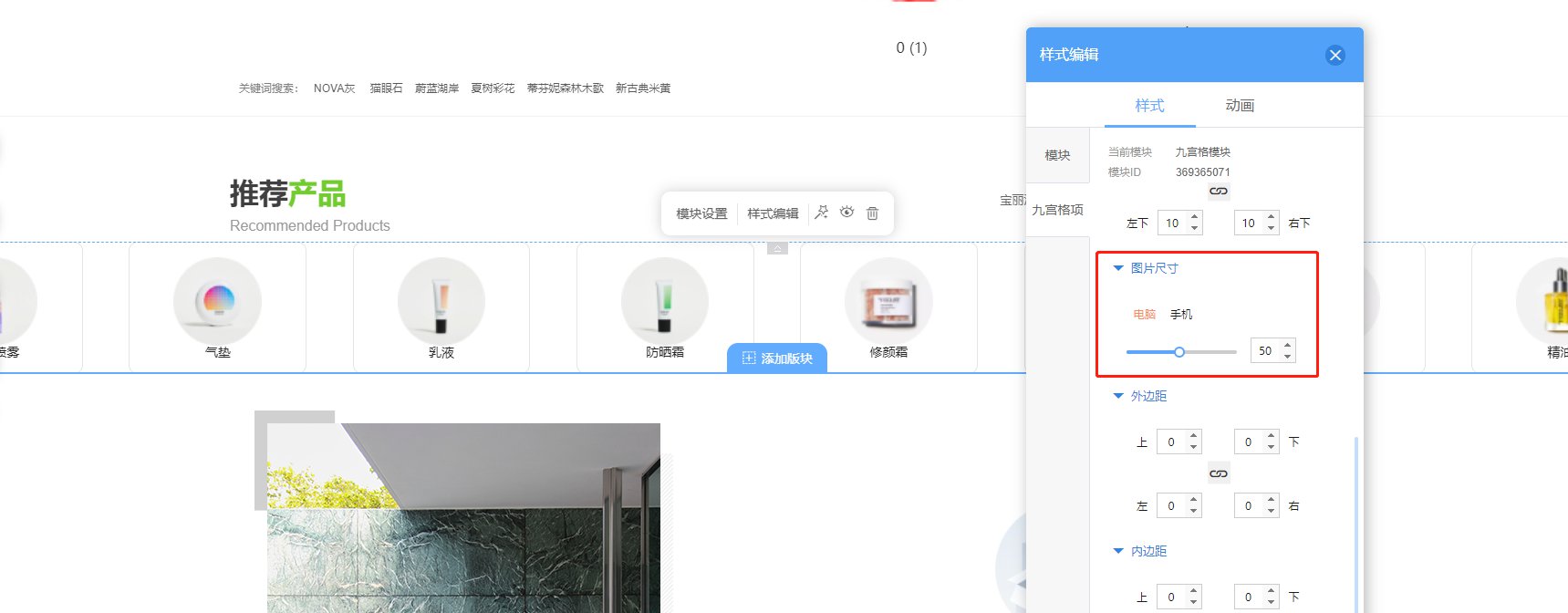Image resolution: width=1568 pixels, height=613 pixels.
Task: Click the pin icon in module toolbar
Action: coord(822,213)
